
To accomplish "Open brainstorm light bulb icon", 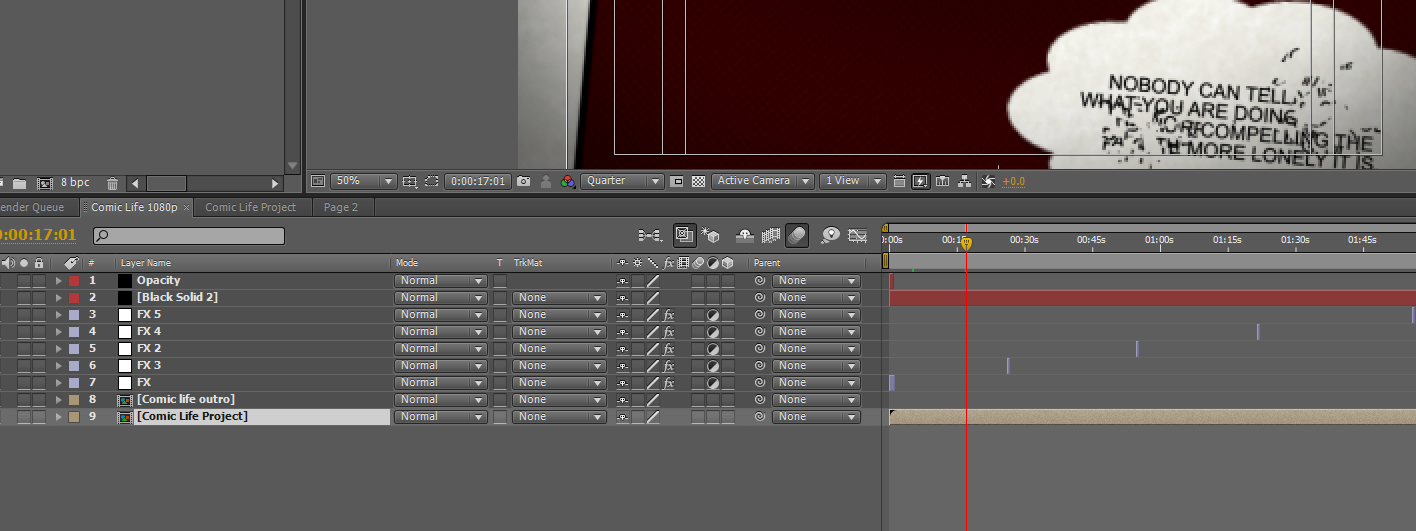I will pos(830,235).
